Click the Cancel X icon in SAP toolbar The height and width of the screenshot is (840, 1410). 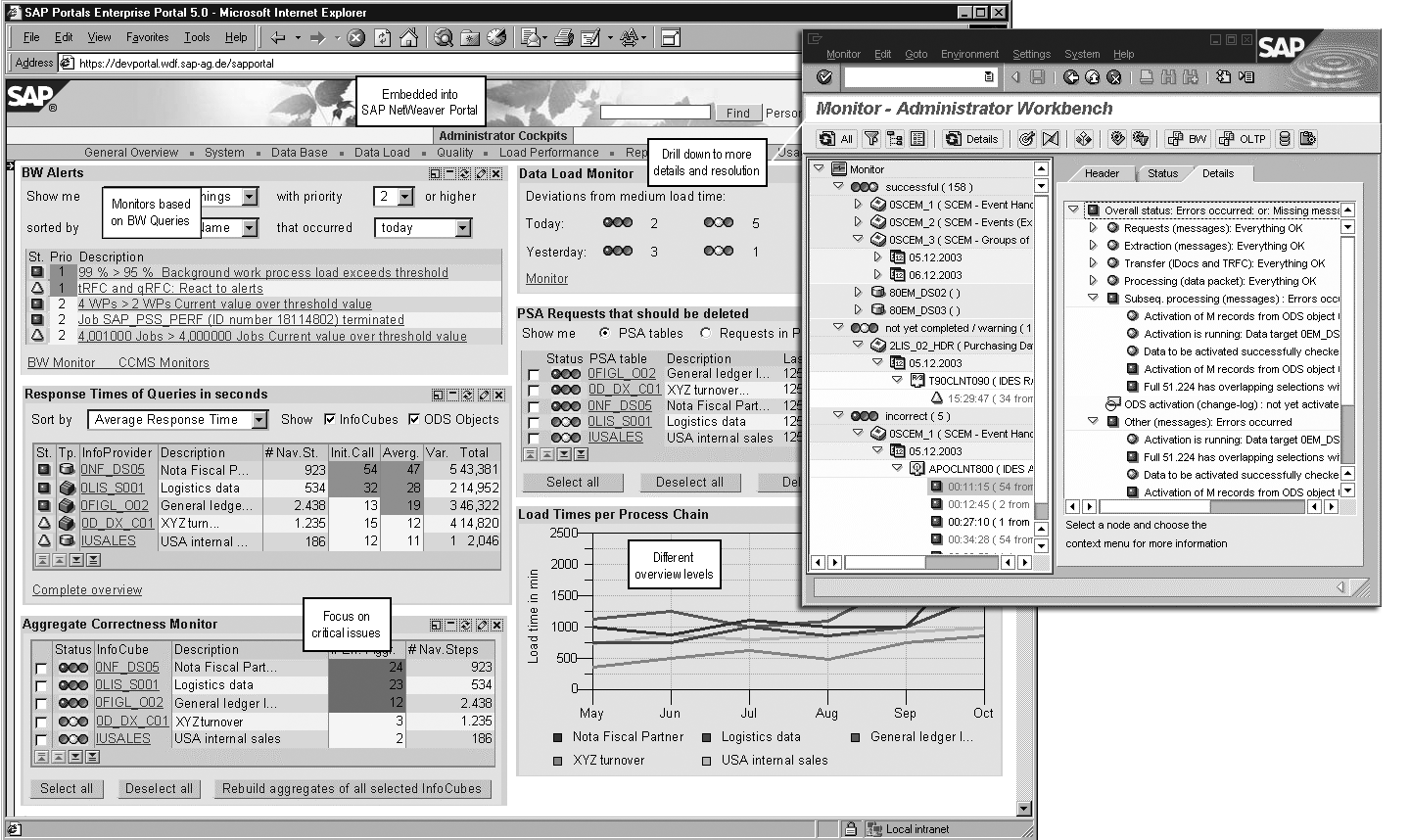pyautogui.click(x=1115, y=77)
